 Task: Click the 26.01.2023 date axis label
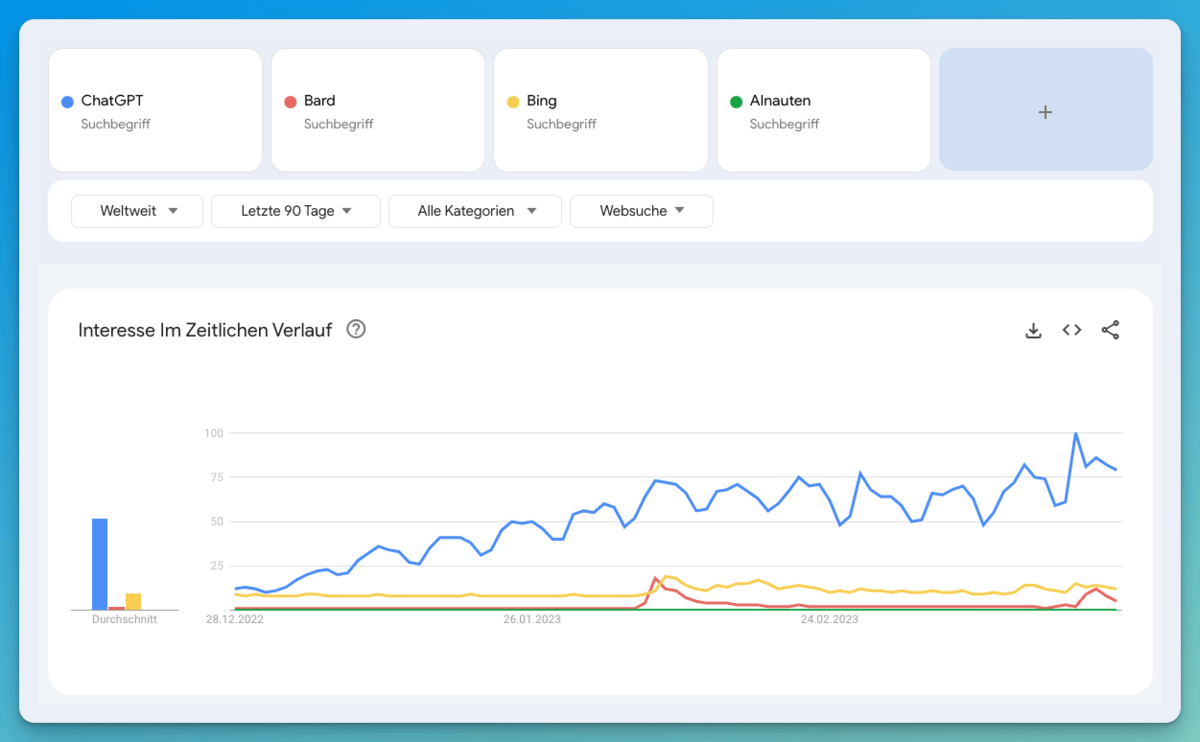(532, 620)
